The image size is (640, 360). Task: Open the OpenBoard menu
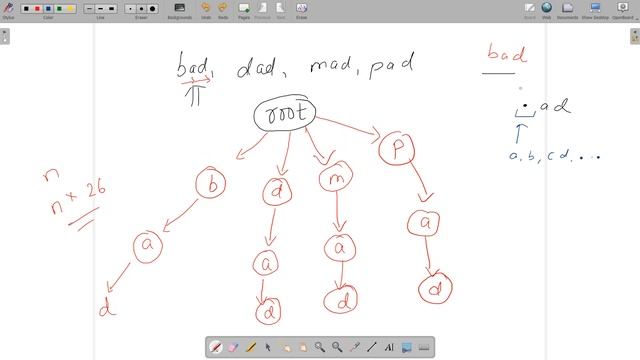coord(623,11)
